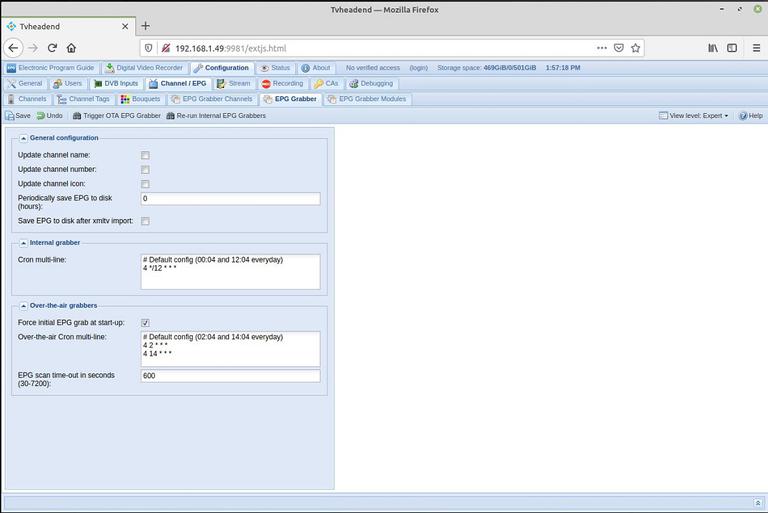Click the Cron multi-line text area
This screenshot has height=513, width=768.
pos(231,271)
